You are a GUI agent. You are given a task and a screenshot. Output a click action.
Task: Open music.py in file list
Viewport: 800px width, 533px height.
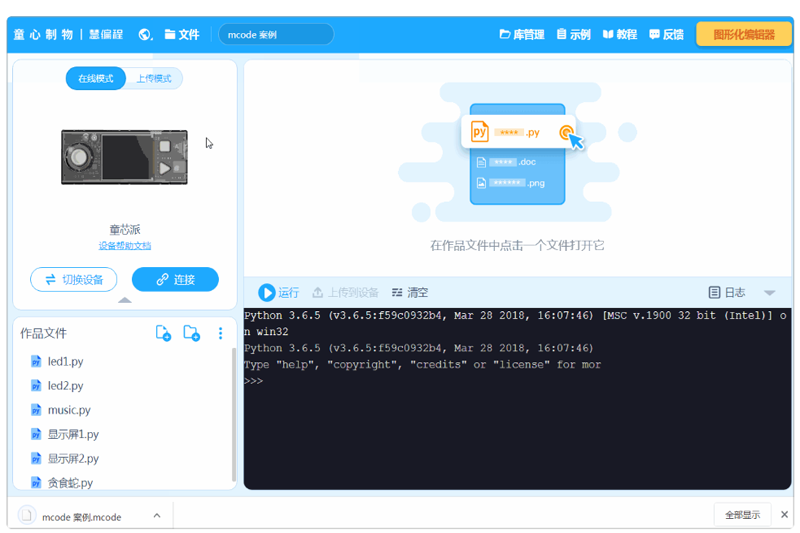[68, 410]
